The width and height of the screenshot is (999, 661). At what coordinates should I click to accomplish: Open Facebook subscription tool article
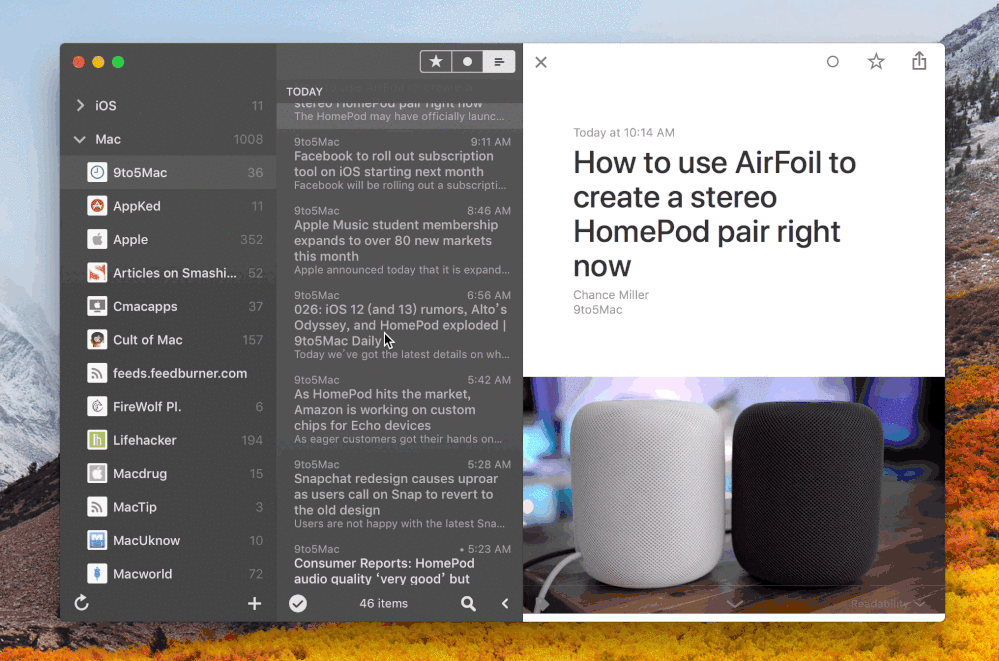400,164
